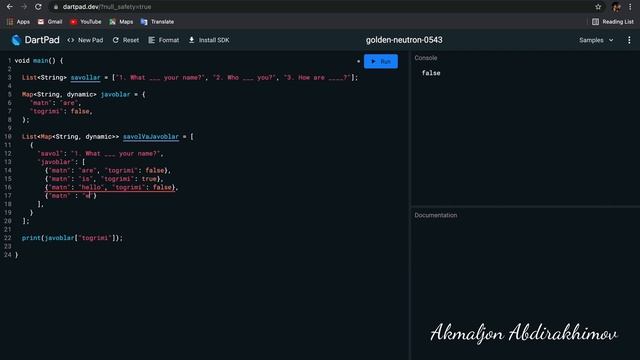Click the savollar variable name

85,78
